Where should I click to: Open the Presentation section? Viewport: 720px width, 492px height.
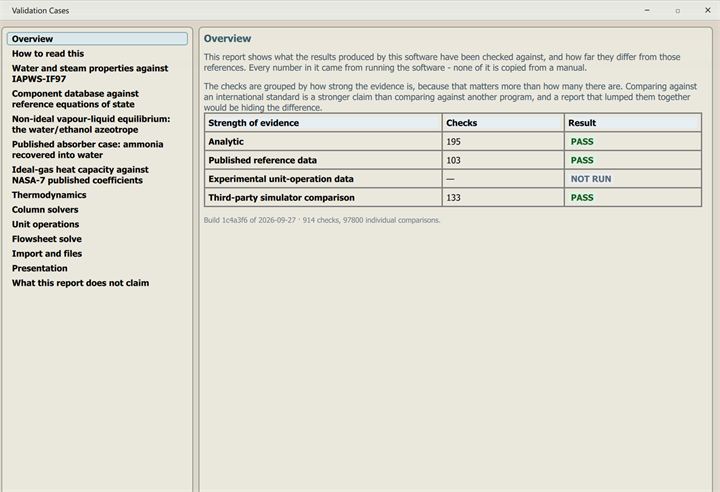click(39, 268)
